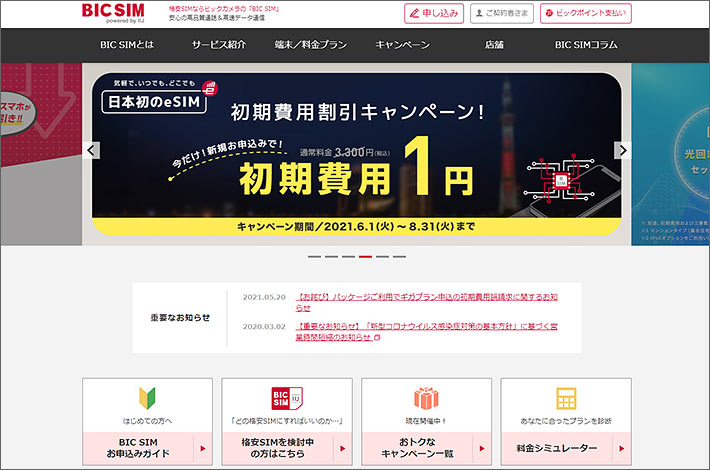Select the active red carousel indicator
The width and height of the screenshot is (710, 470).
(365, 257)
